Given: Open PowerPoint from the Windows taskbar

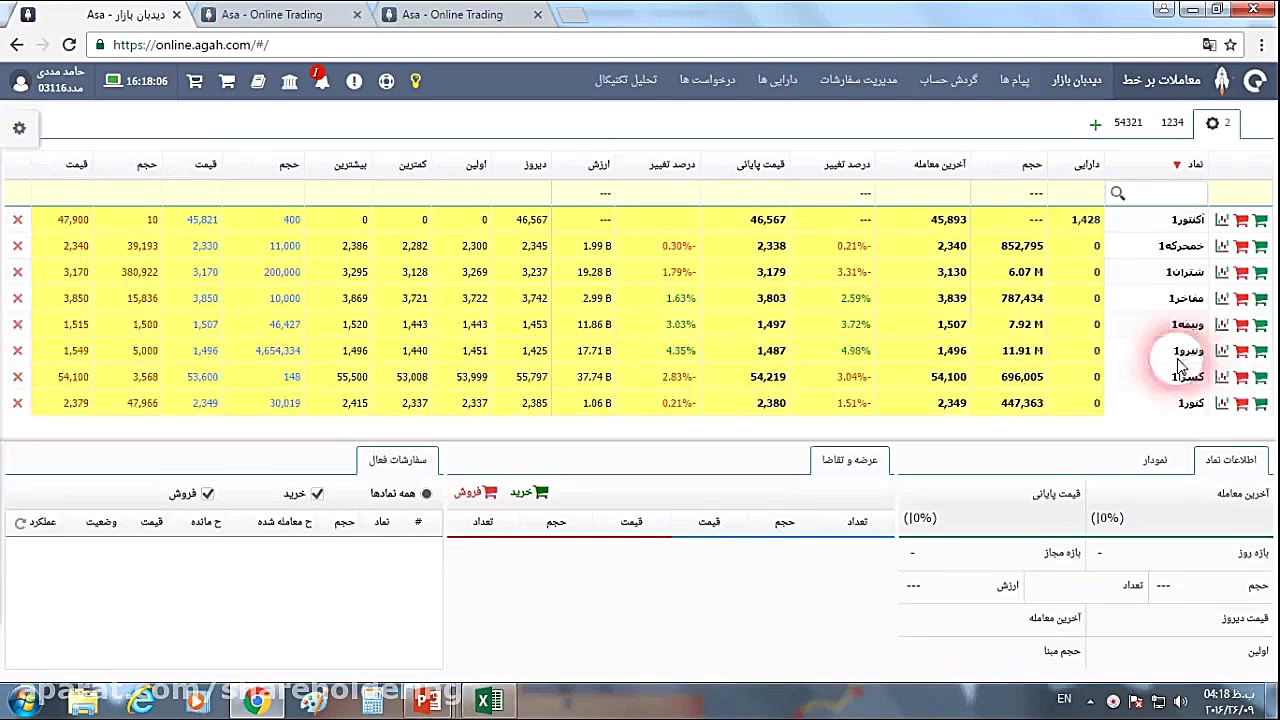Looking at the screenshot, I should (x=428, y=701).
